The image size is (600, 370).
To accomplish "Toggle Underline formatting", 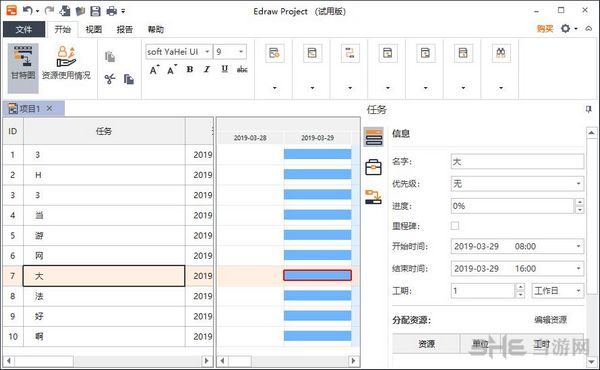I will click(x=225, y=69).
